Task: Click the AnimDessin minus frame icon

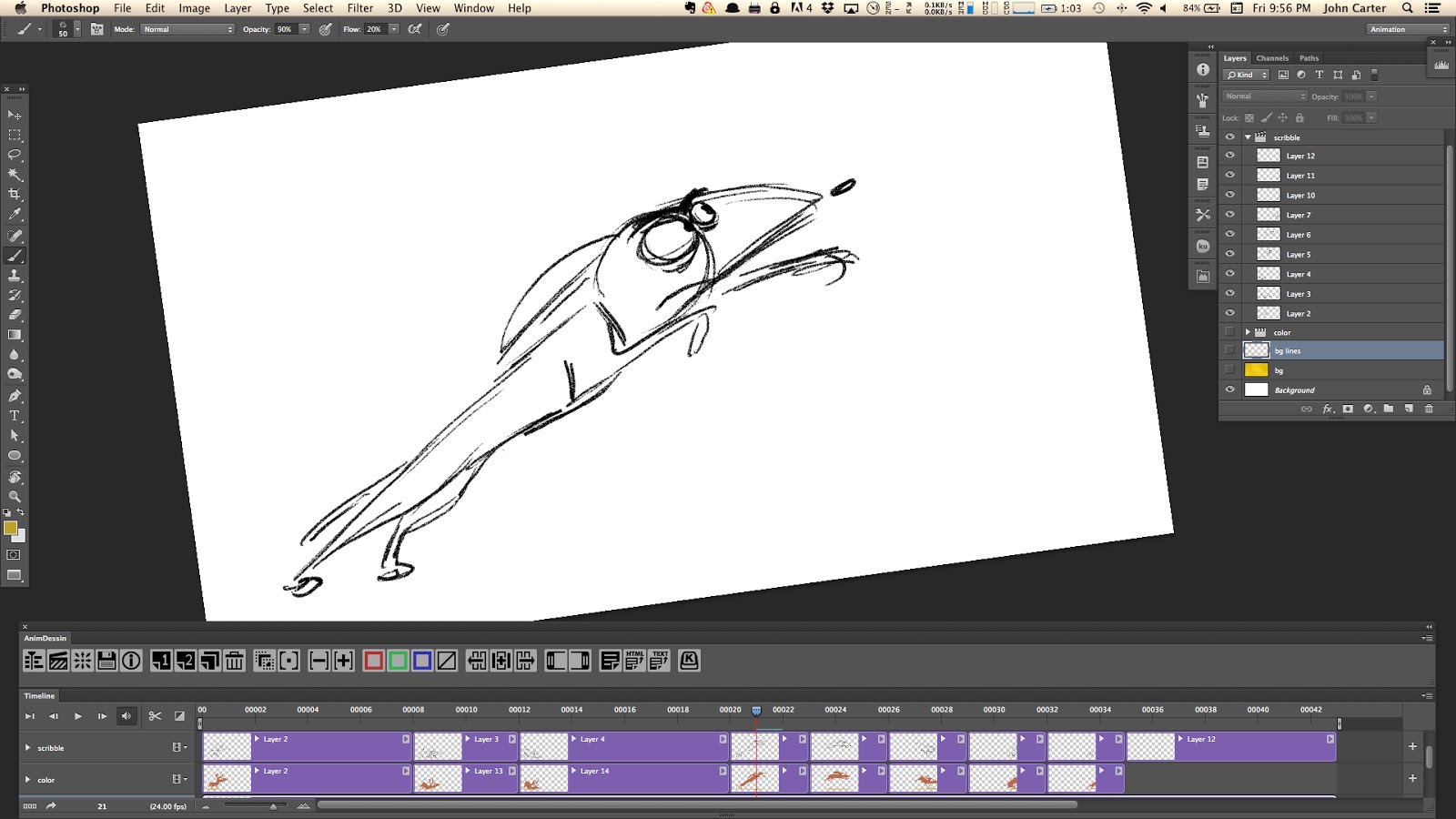Action: [x=319, y=661]
